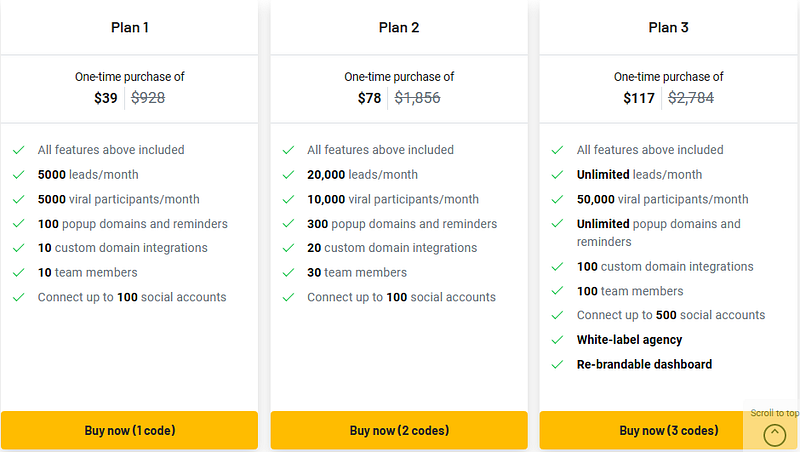Image resolution: width=800 pixels, height=452 pixels.
Task: Click the $117 price in Plan 3
Action: pyautogui.click(x=637, y=98)
